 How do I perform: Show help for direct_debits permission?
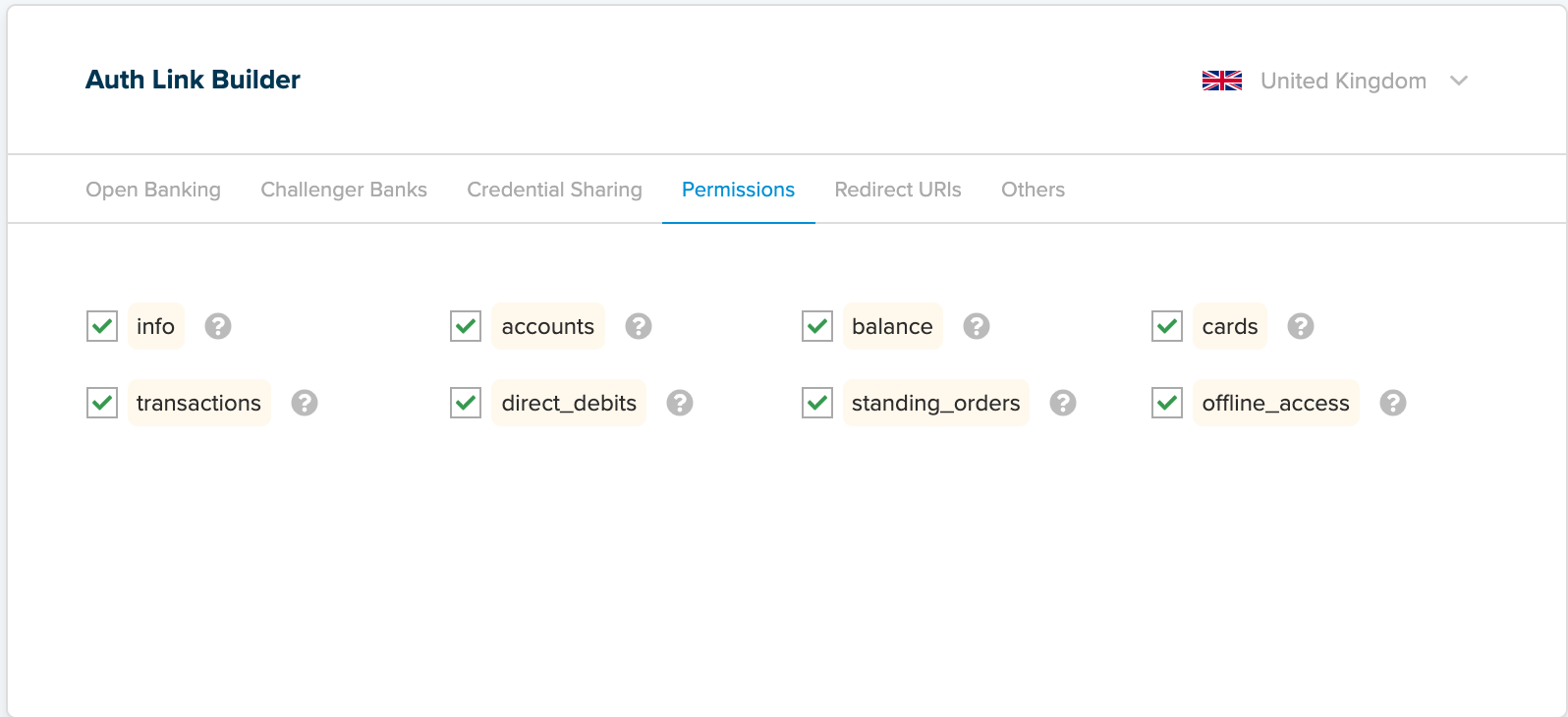click(680, 403)
